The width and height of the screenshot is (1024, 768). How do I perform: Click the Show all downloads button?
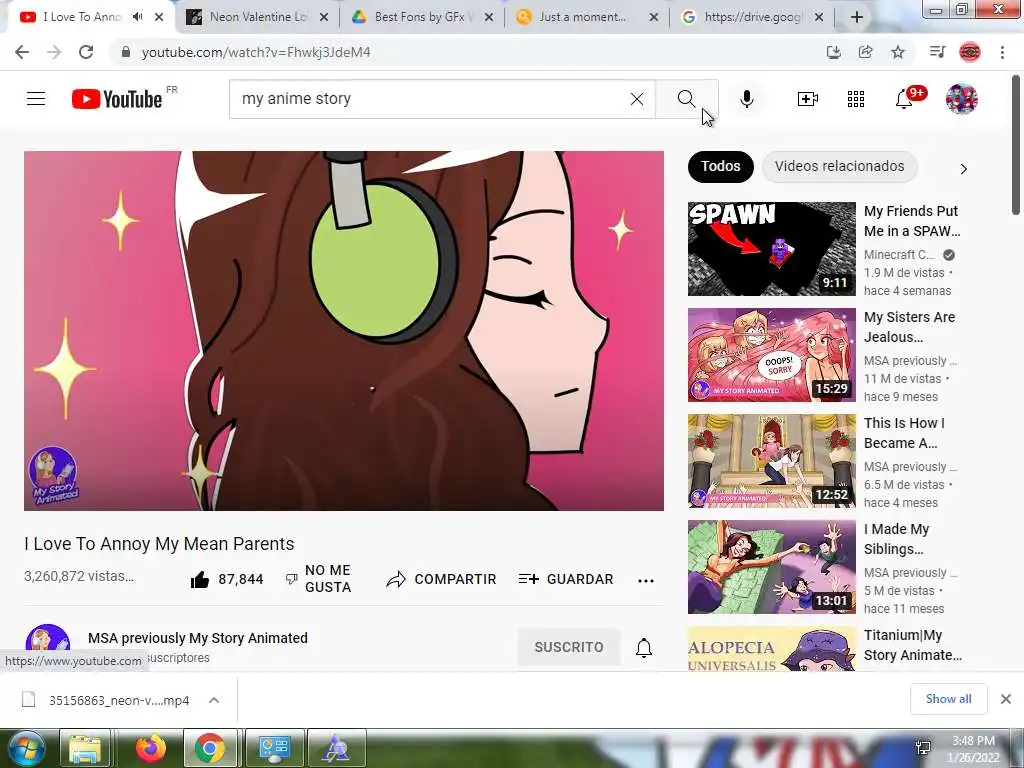[948, 699]
